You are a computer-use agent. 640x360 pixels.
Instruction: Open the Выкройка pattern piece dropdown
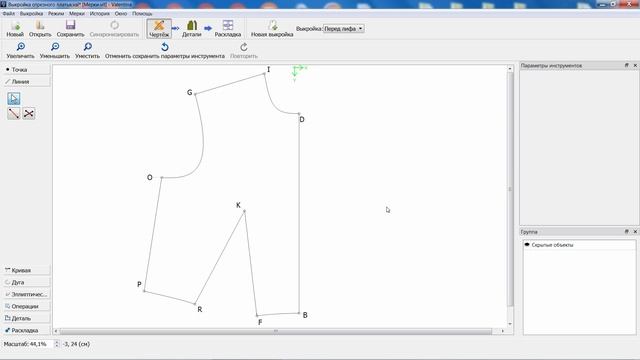pyautogui.click(x=343, y=29)
